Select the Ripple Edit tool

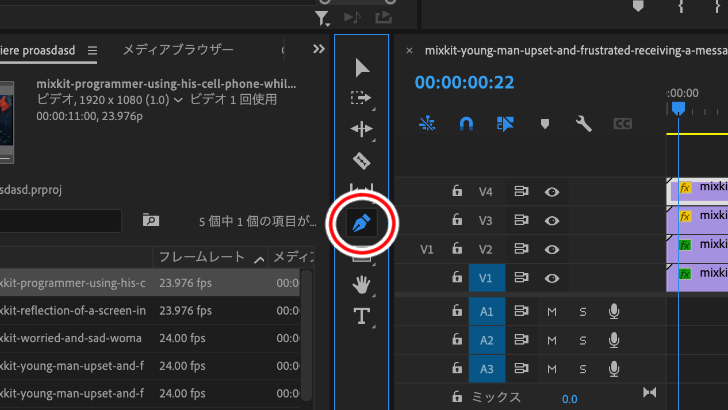[361, 129]
